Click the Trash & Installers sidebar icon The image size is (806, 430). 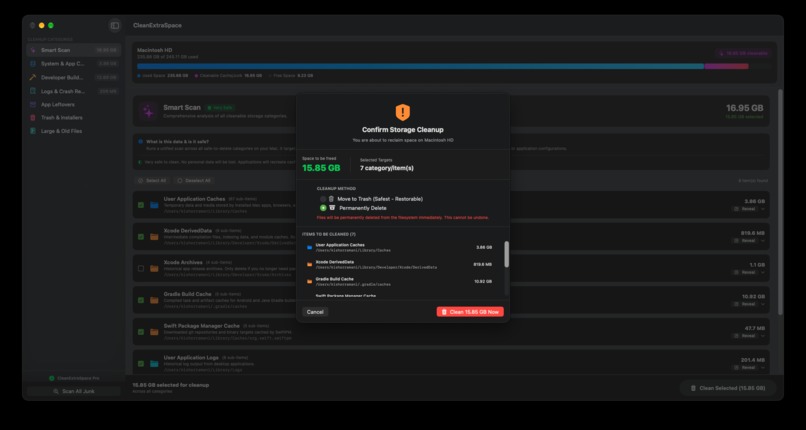33,118
